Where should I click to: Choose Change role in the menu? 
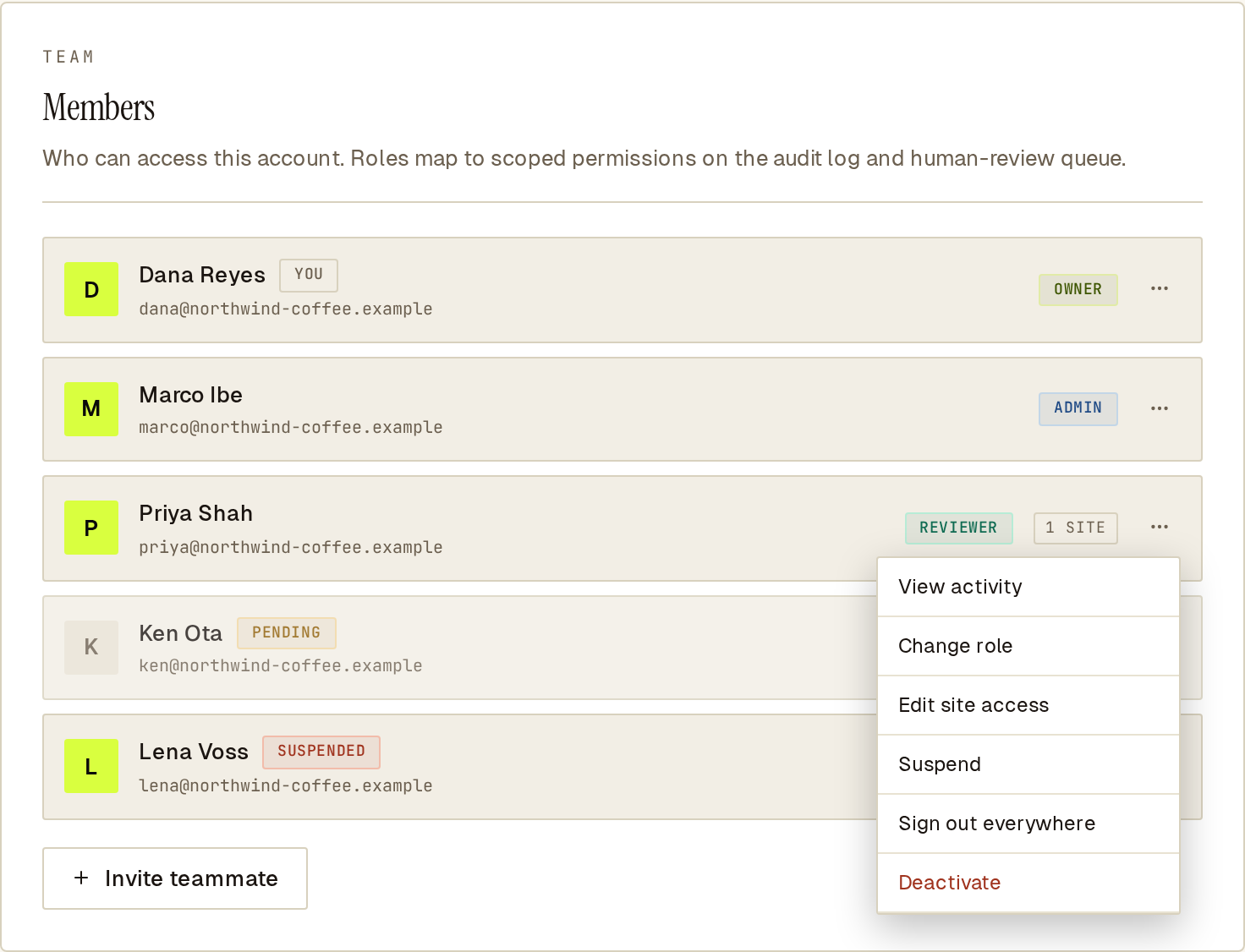tap(1028, 646)
